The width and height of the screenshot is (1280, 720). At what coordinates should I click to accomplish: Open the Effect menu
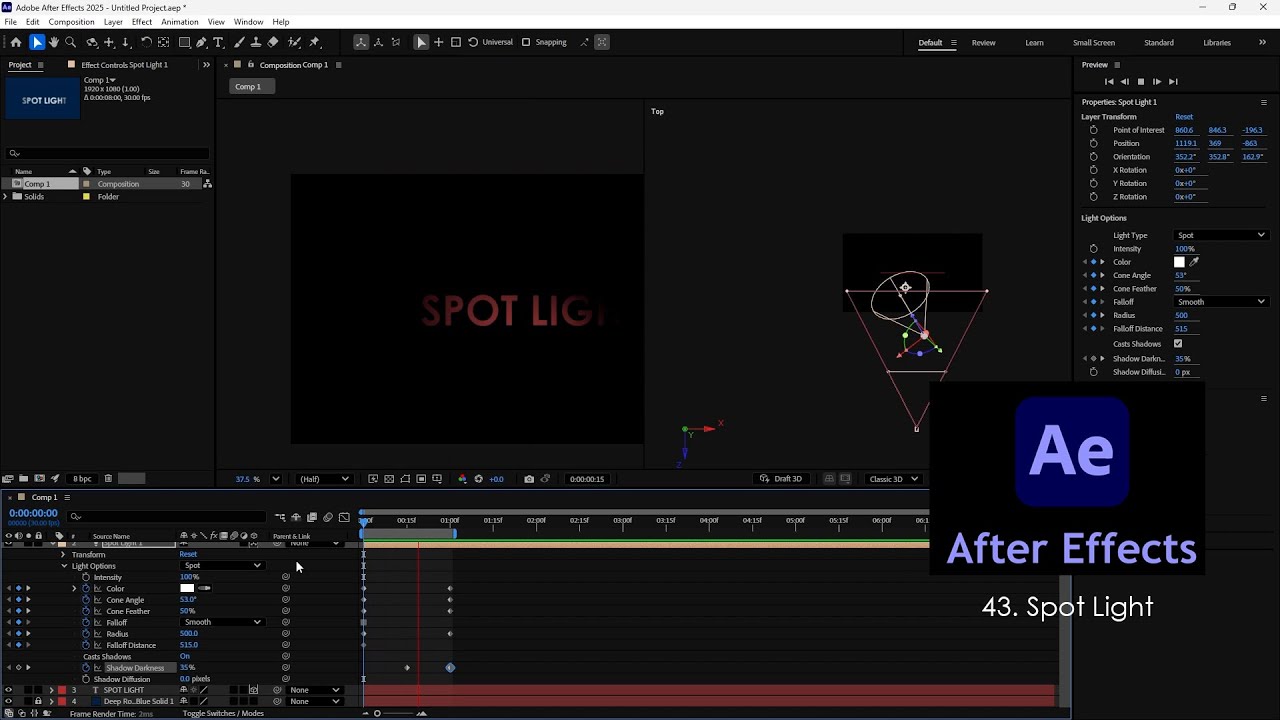pyautogui.click(x=142, y=22)
